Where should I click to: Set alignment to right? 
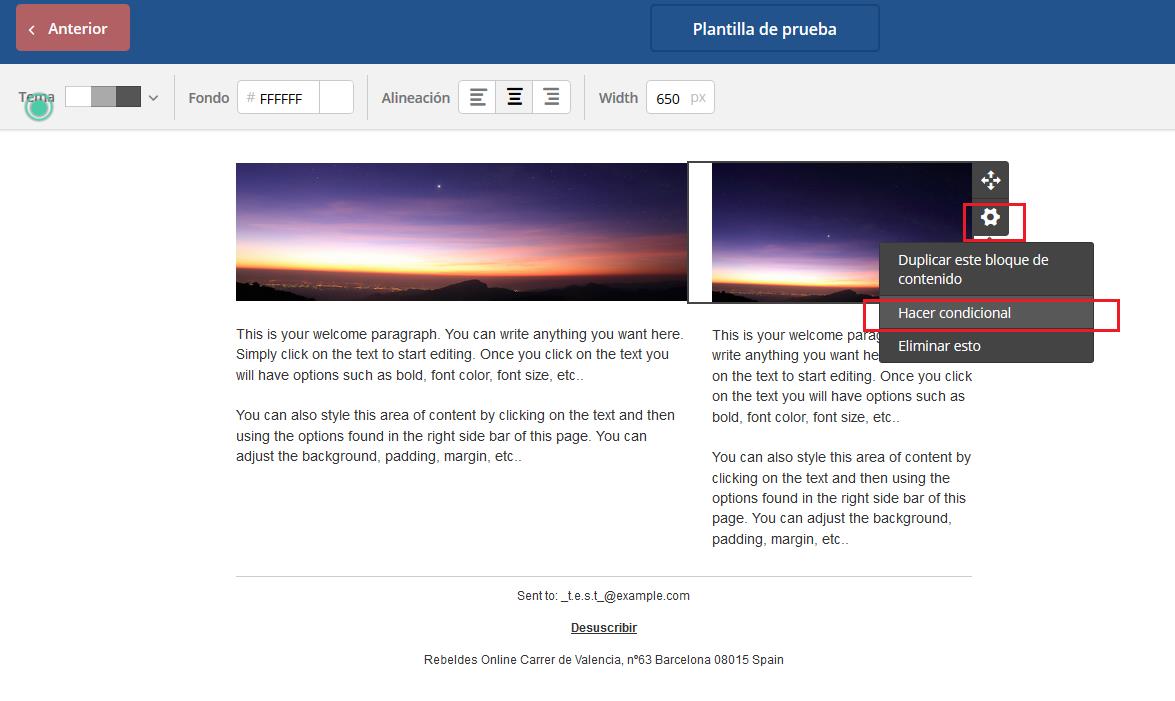tap(551, 97)
